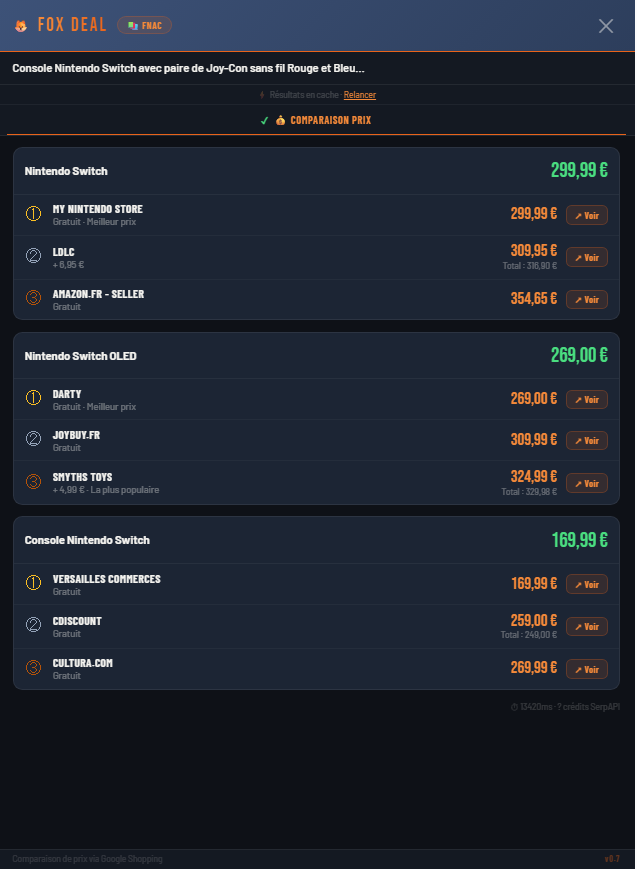Click rank 1 medal icon beside Darty
Image resolution: width=637 pixels, height=869 pixels.
pyautogui.click(x=33, y=399)
